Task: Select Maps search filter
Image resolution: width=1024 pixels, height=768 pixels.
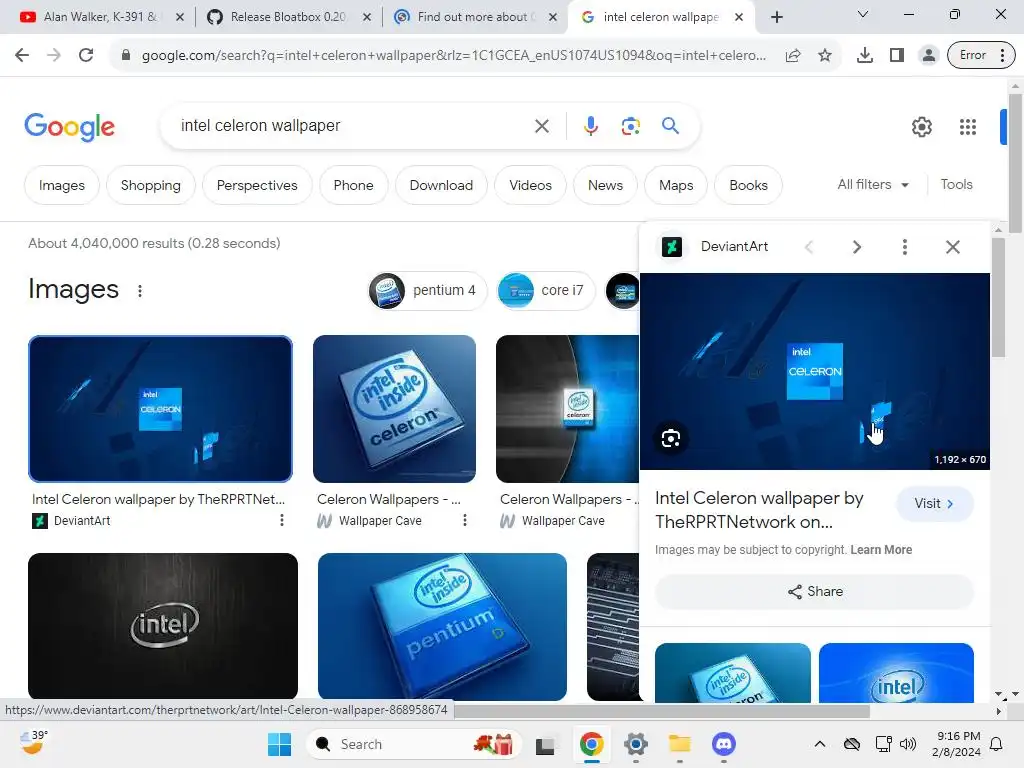Action: click(x=675, y=185)
